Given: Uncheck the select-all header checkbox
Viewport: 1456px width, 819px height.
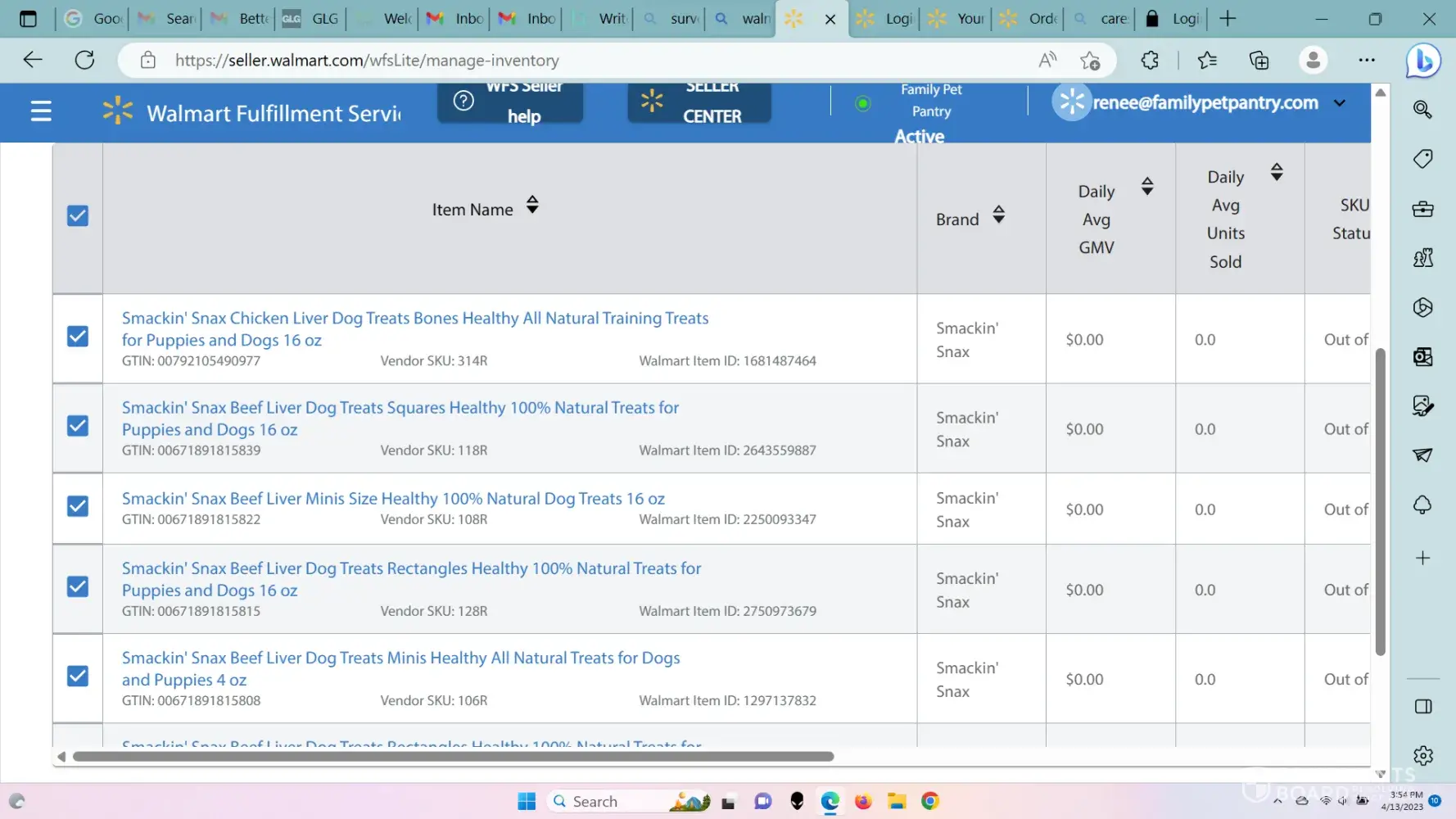Looking at the screenshot, I should (x=78, y=216).
